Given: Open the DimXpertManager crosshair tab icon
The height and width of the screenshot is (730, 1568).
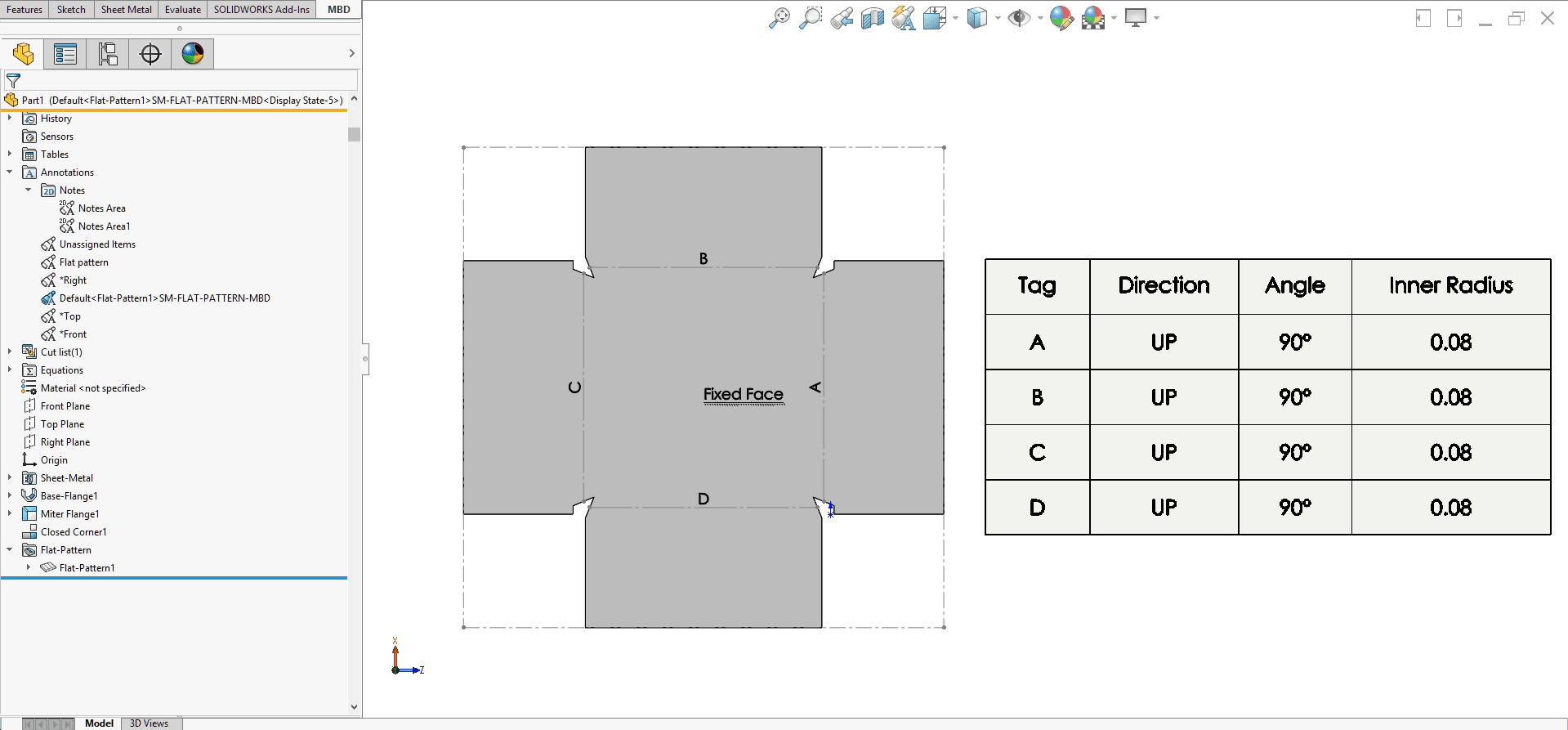Looking at the screenshot, I should tap(150, 54).
